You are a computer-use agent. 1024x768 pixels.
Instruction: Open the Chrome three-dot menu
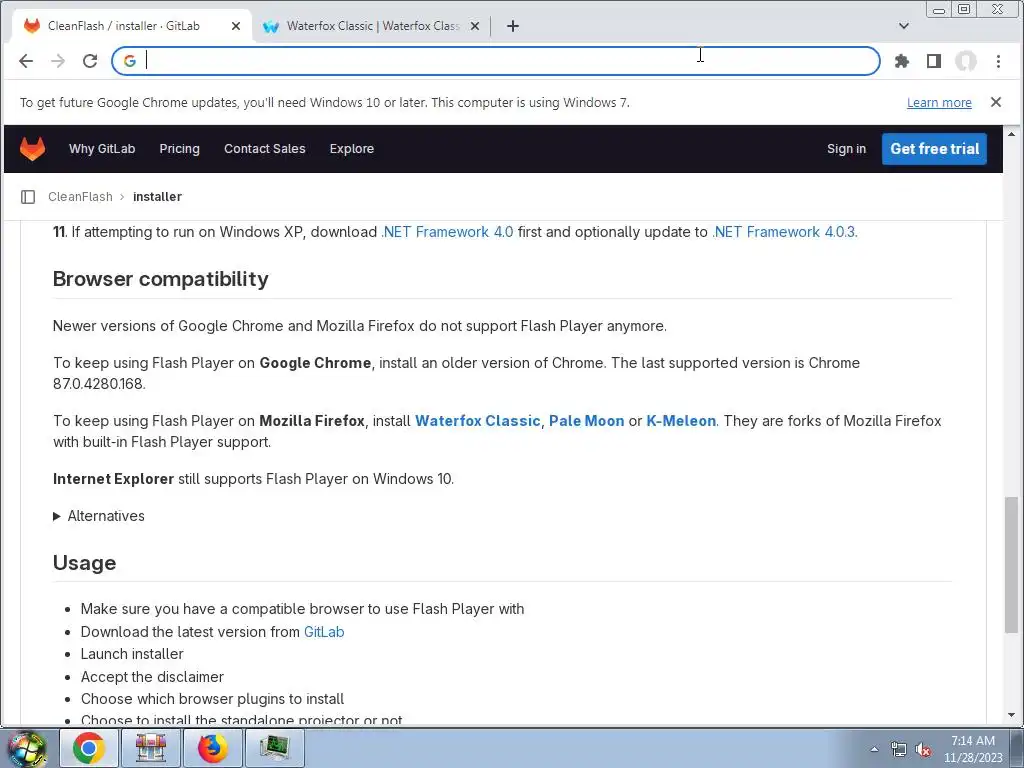998,61
